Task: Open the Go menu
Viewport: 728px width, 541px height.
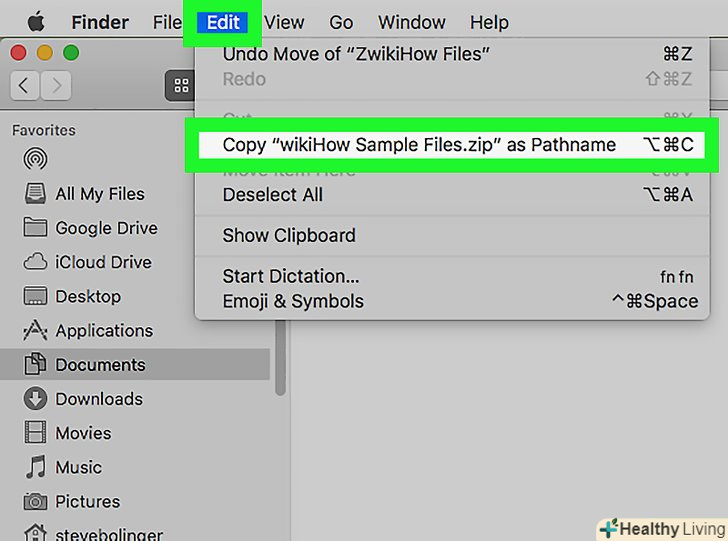Action: (341, 22)
